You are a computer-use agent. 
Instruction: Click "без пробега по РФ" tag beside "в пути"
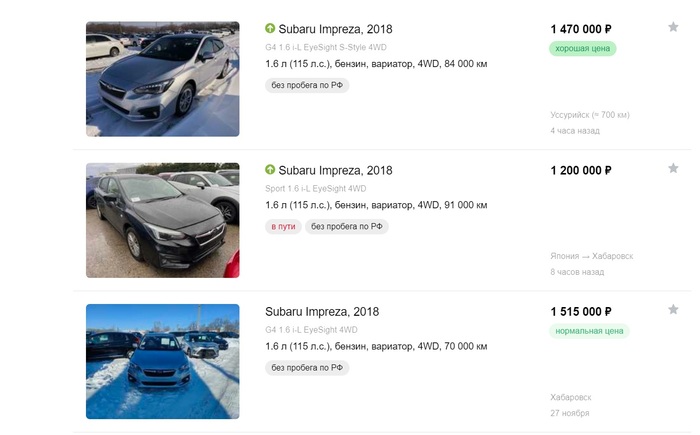click(346, 227)
